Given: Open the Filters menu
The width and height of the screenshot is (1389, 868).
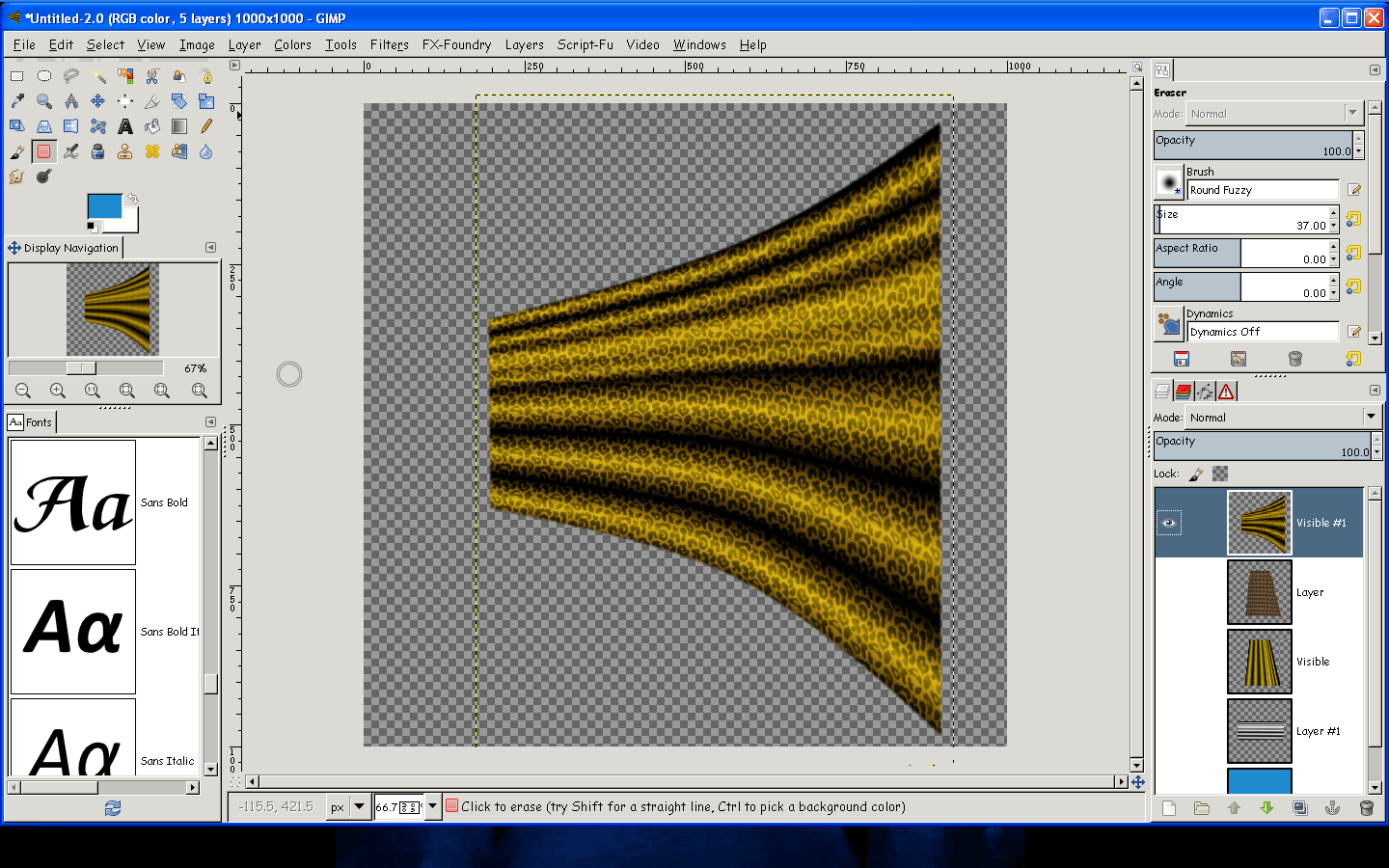Looking at the screenshot, I should tap(390, 44).
